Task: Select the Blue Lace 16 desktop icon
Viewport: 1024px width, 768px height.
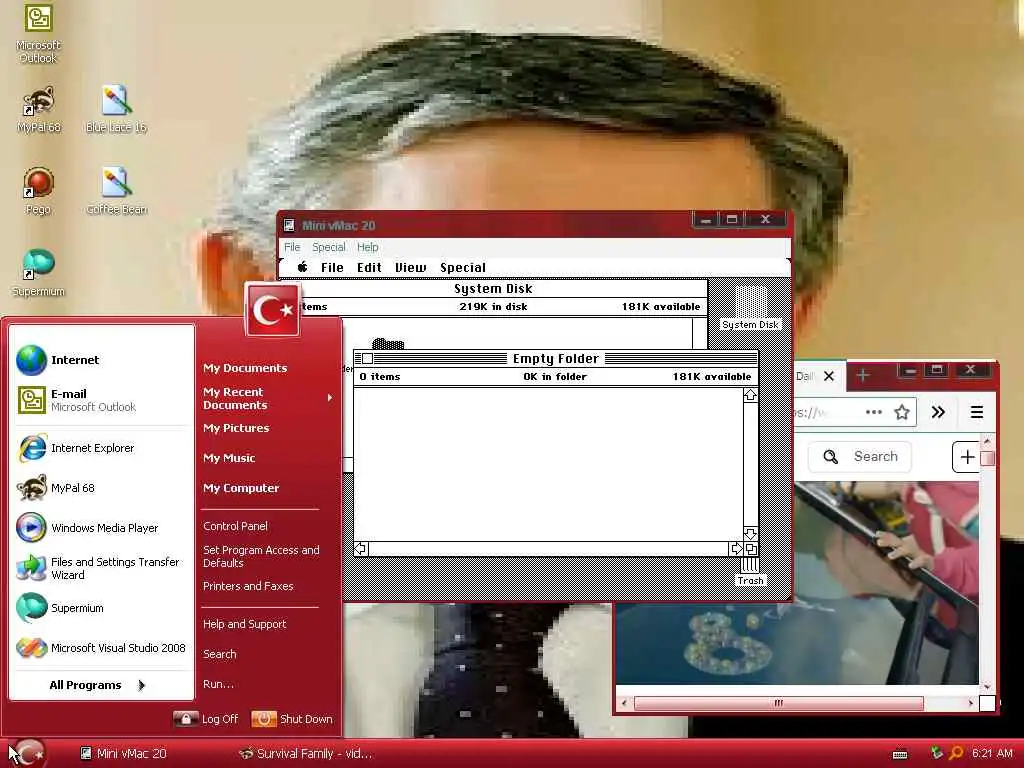Action: coord(116,110)
